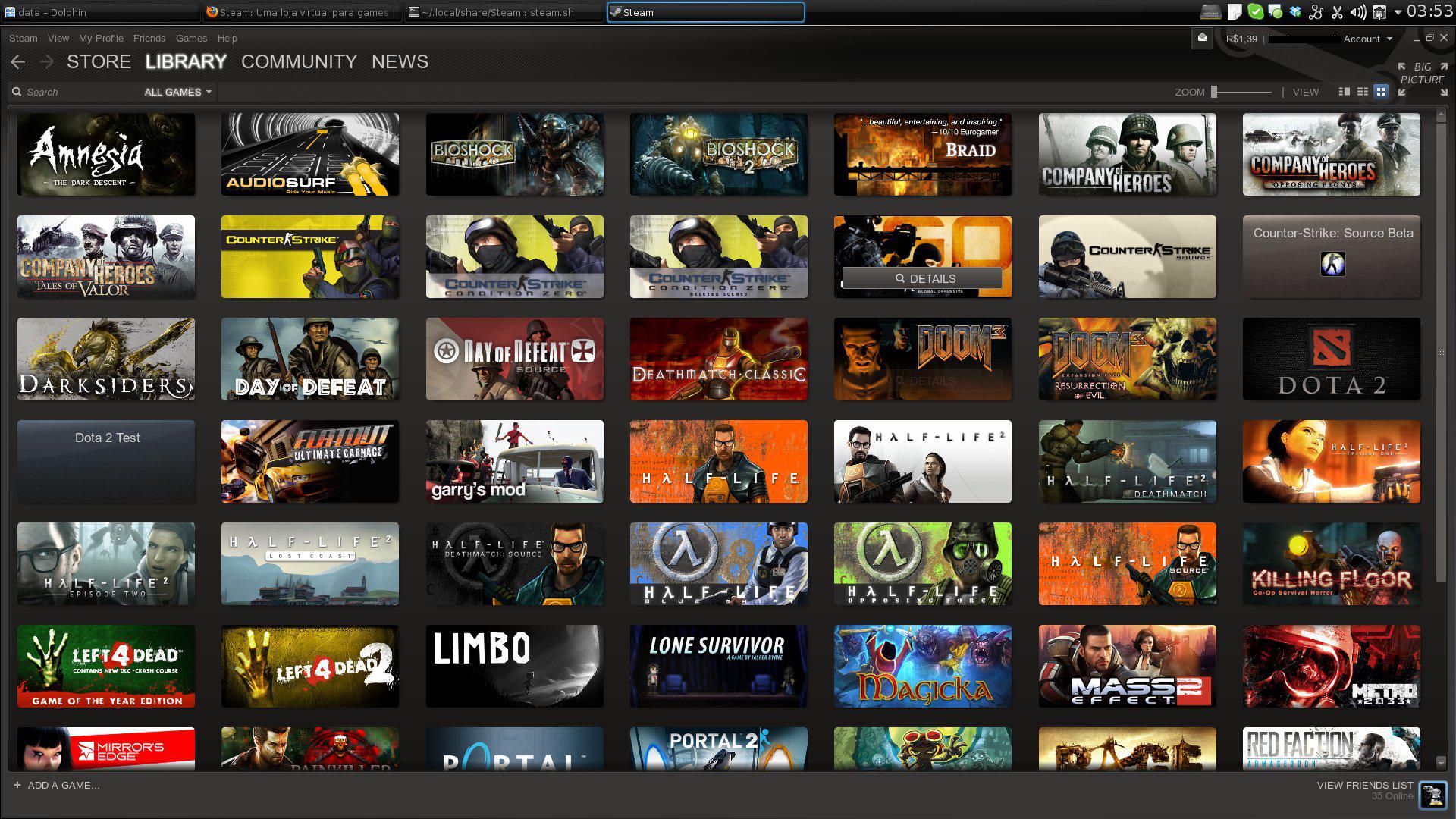1456x819 pixels.
Task: Select the LIBRARY tab
Action: click(x=186, y=61)
